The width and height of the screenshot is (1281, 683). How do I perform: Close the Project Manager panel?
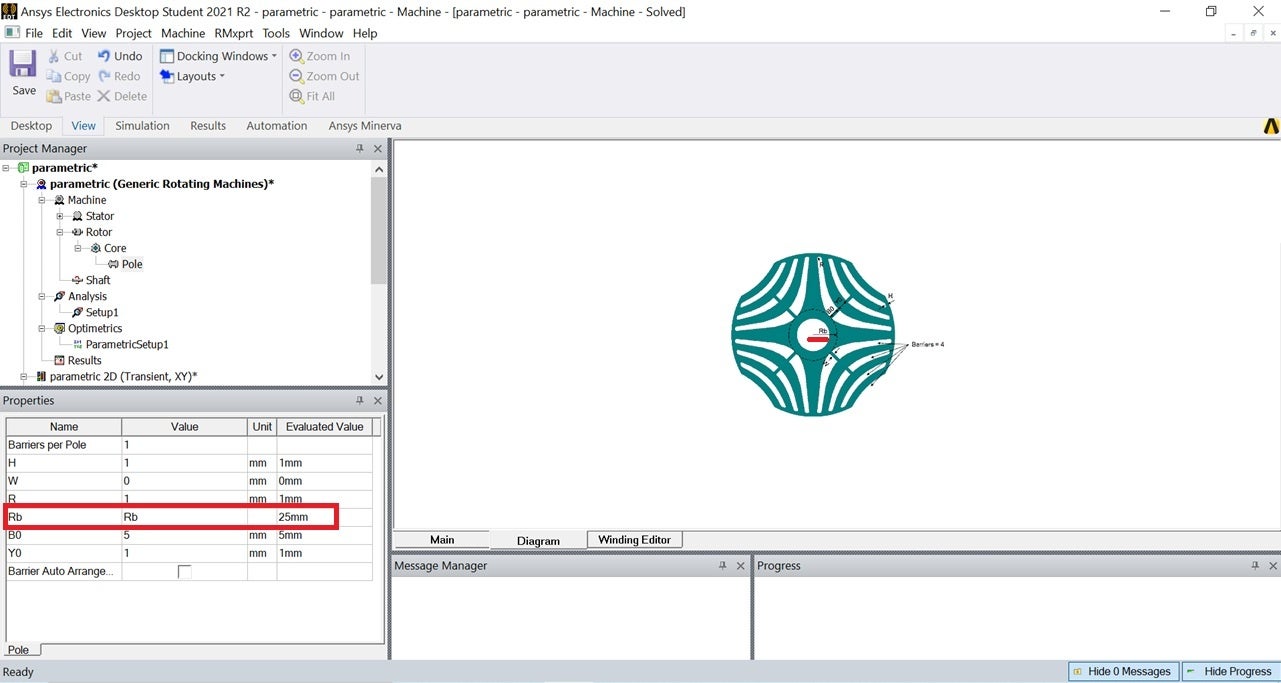pos(378,149)
